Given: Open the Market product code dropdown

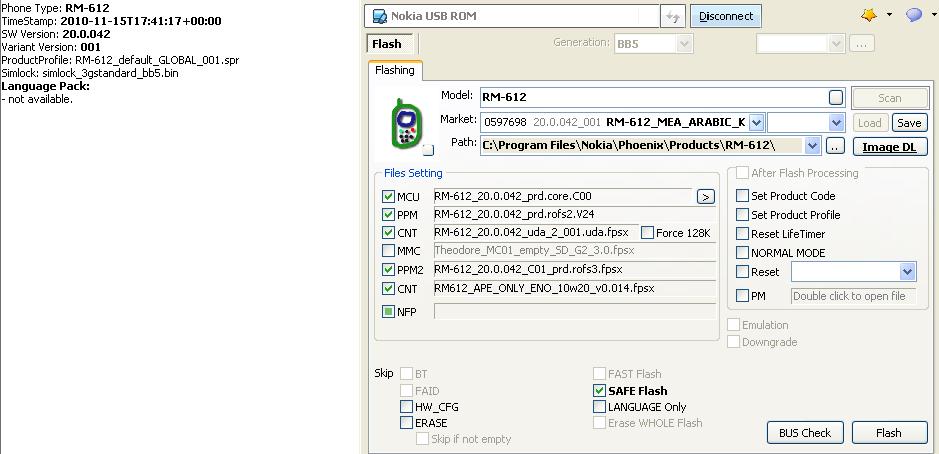Looking at the screenshot, I should (756, 123).
